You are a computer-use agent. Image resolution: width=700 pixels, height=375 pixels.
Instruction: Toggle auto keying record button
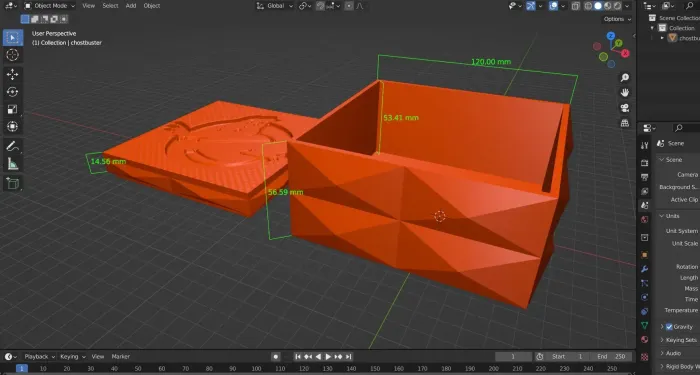276,357
